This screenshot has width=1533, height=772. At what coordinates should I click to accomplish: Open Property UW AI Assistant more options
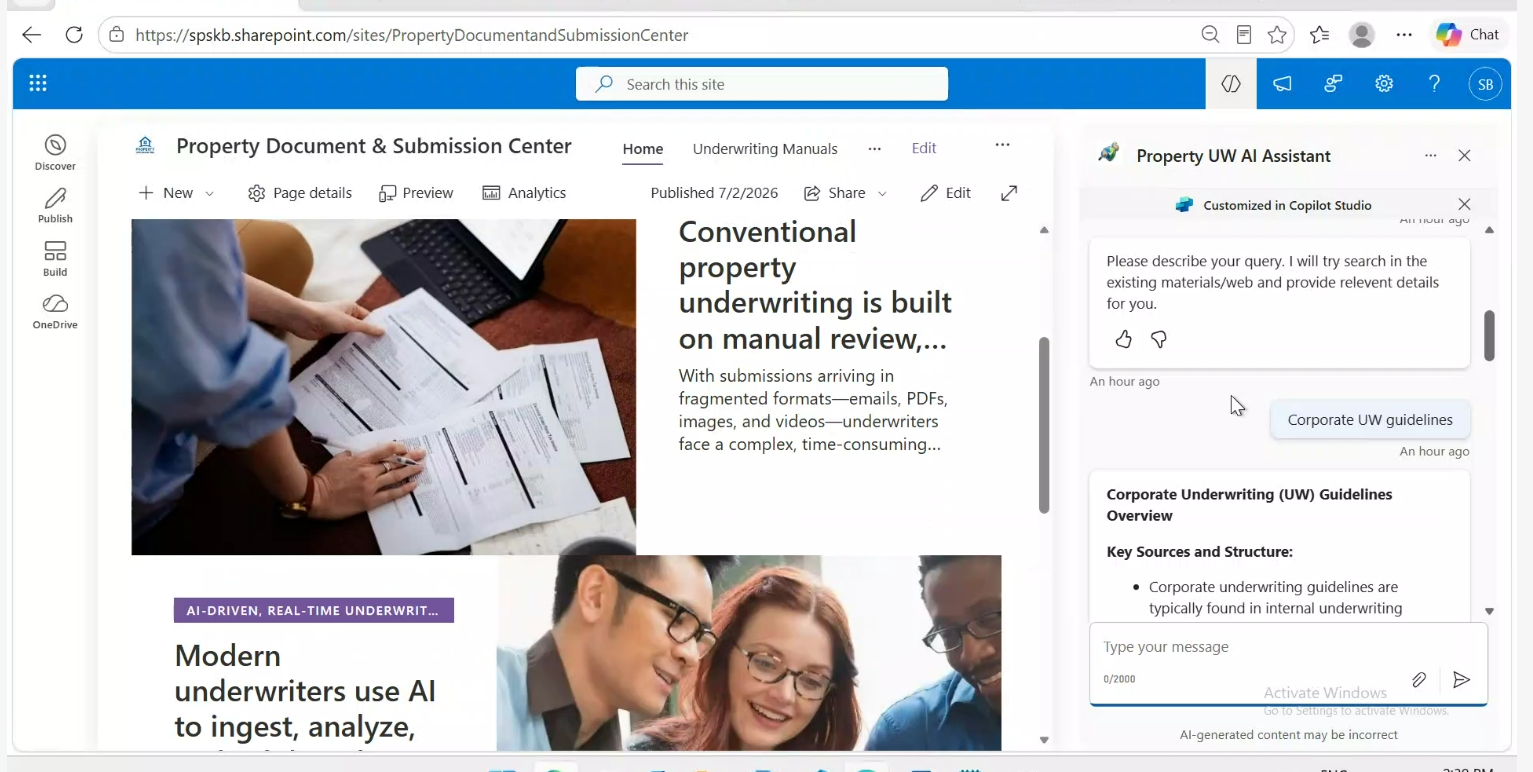click(x=1431, y=156)
